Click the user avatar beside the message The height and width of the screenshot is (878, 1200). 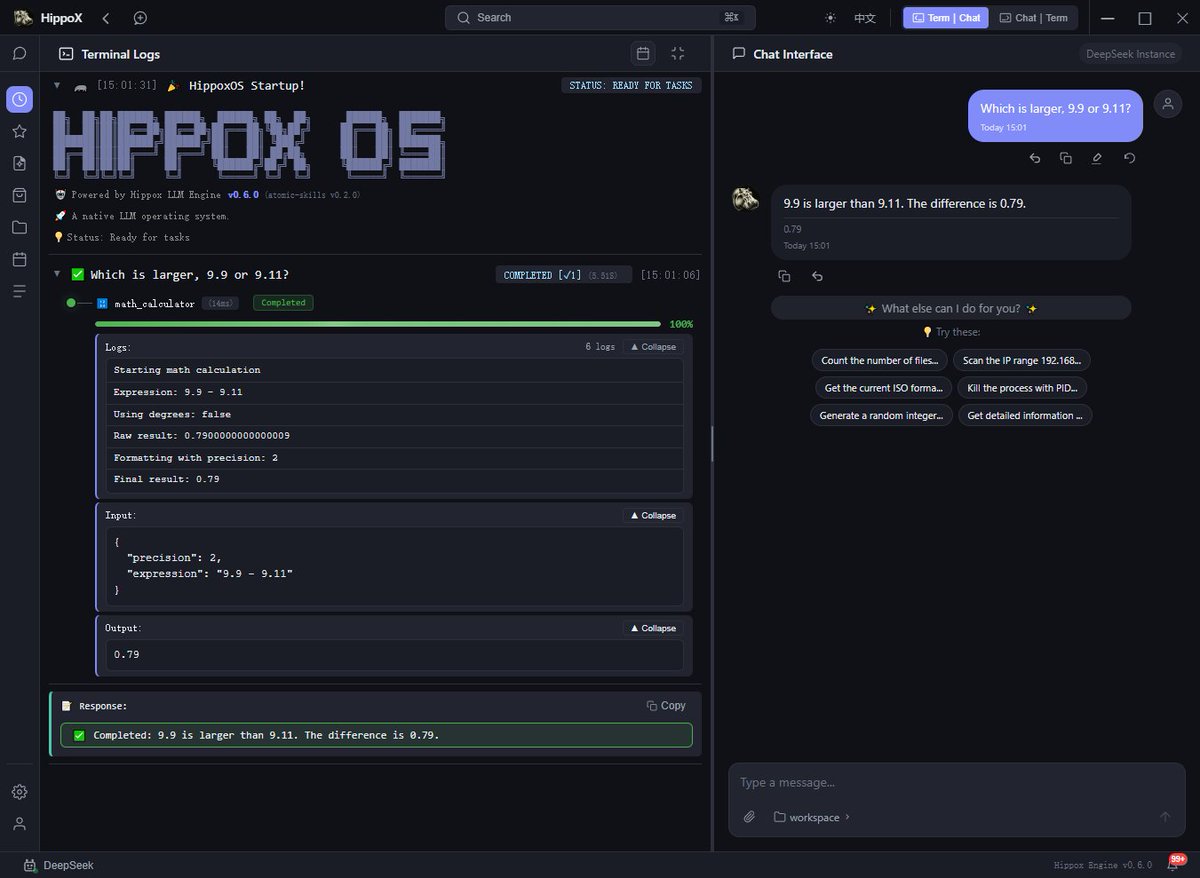click(1168, 103)
